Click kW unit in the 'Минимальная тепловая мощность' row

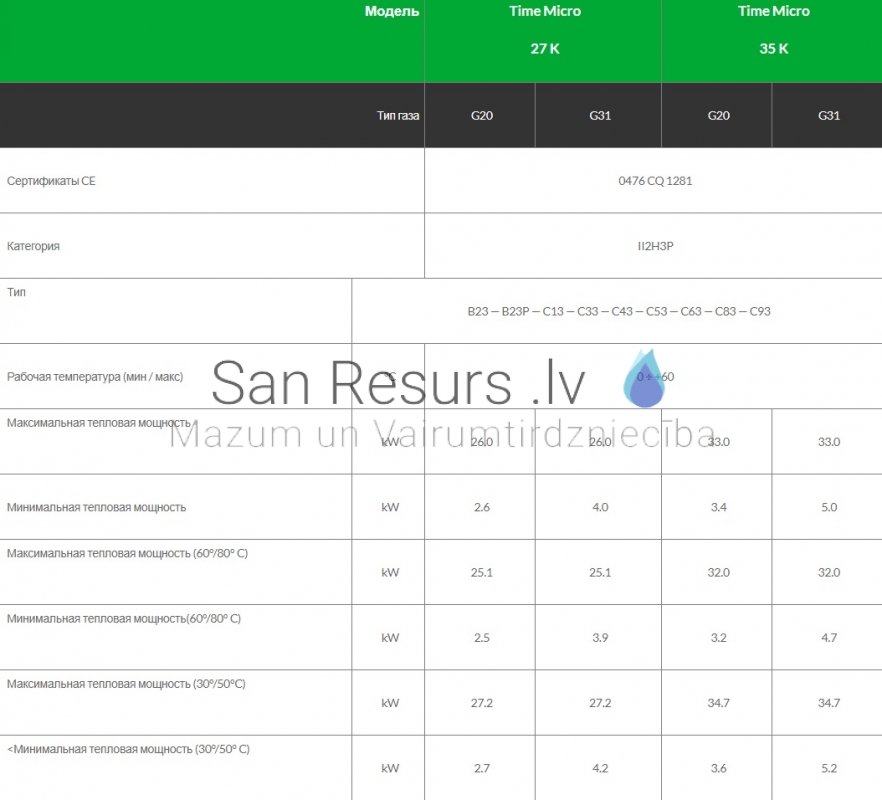(390, 507)
